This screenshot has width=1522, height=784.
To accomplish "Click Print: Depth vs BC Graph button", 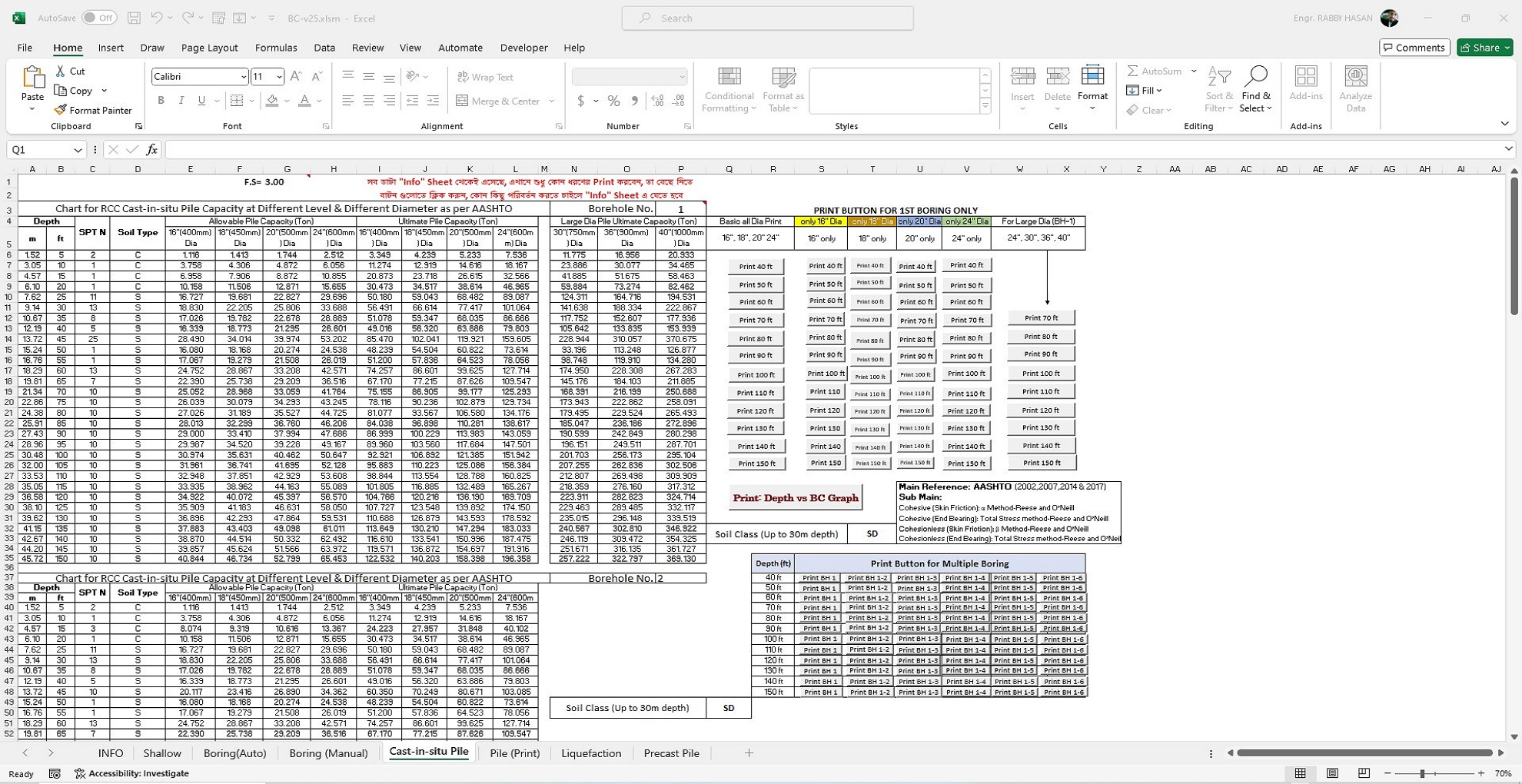I will pyautogui.click(x=795, y=498).
